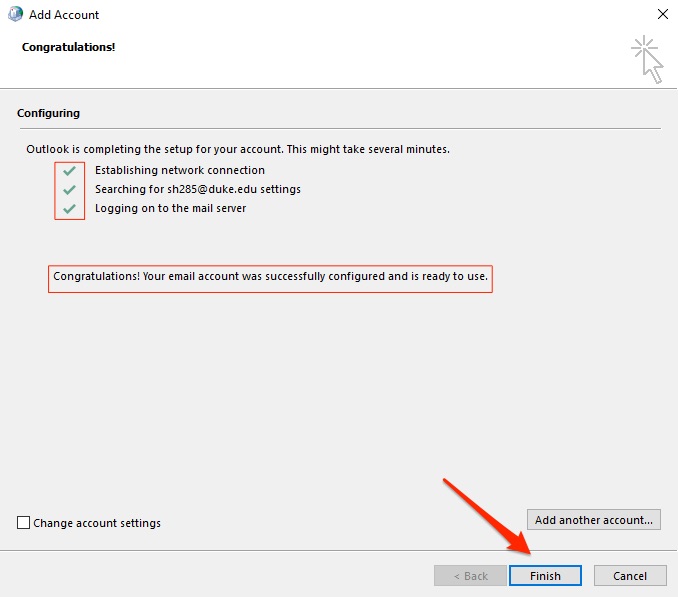Click the Configuring section heading

(48, 113)
